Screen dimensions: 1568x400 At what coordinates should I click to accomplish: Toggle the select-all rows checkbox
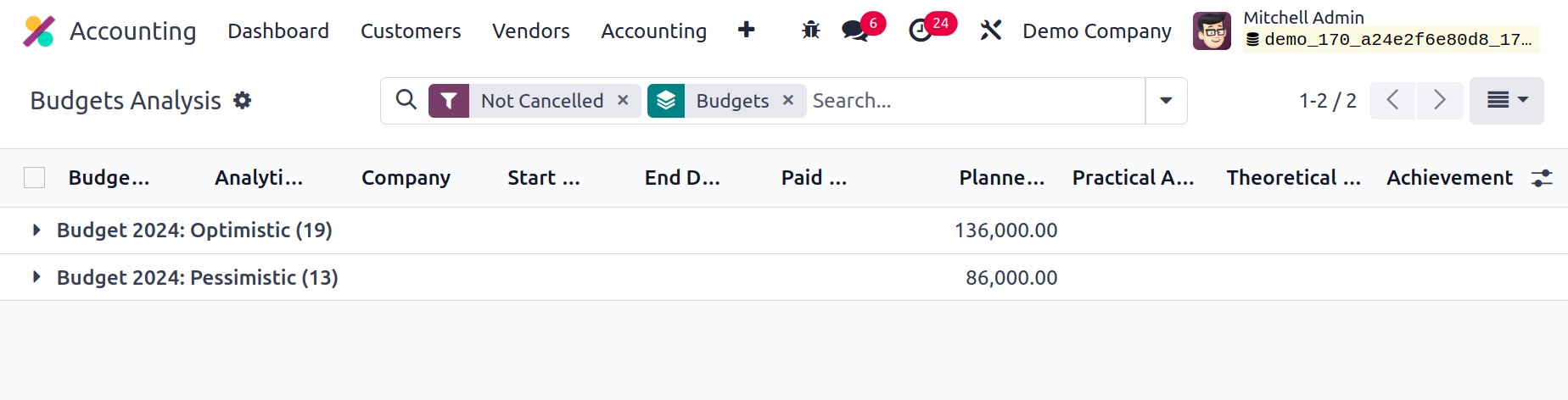34,178
